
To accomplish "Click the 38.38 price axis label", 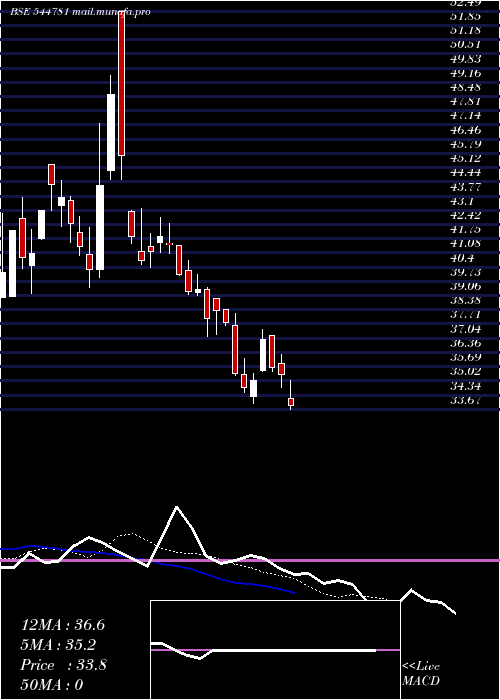I will 466,300.
